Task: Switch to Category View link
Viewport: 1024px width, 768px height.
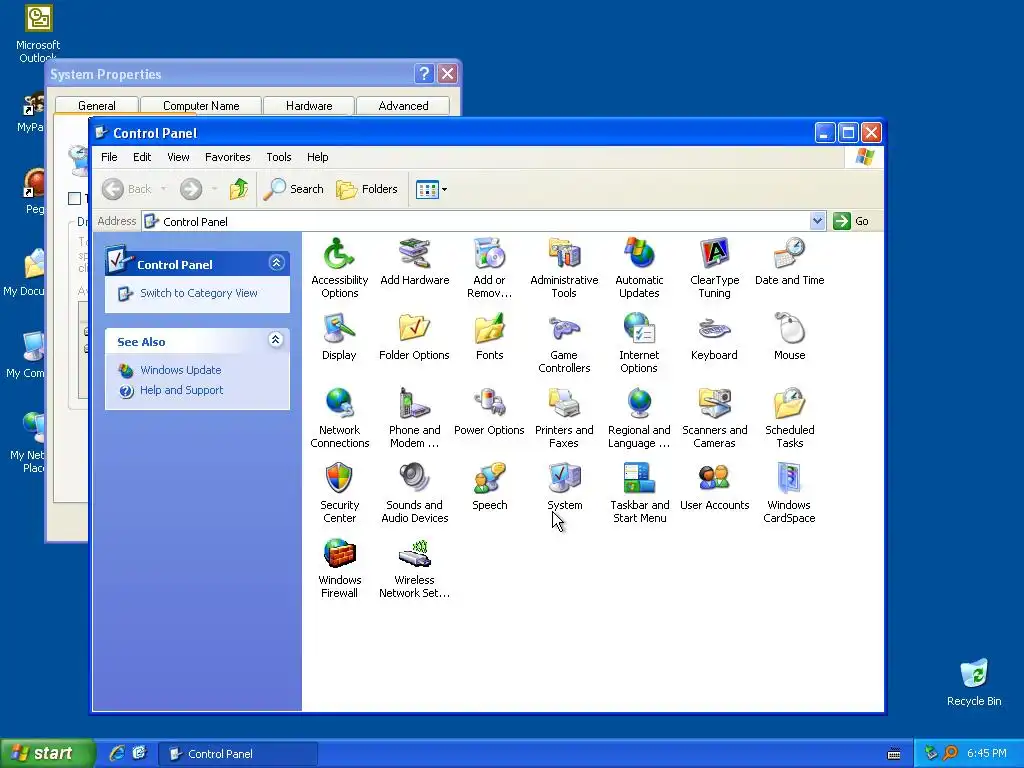Action: point(199,293)
